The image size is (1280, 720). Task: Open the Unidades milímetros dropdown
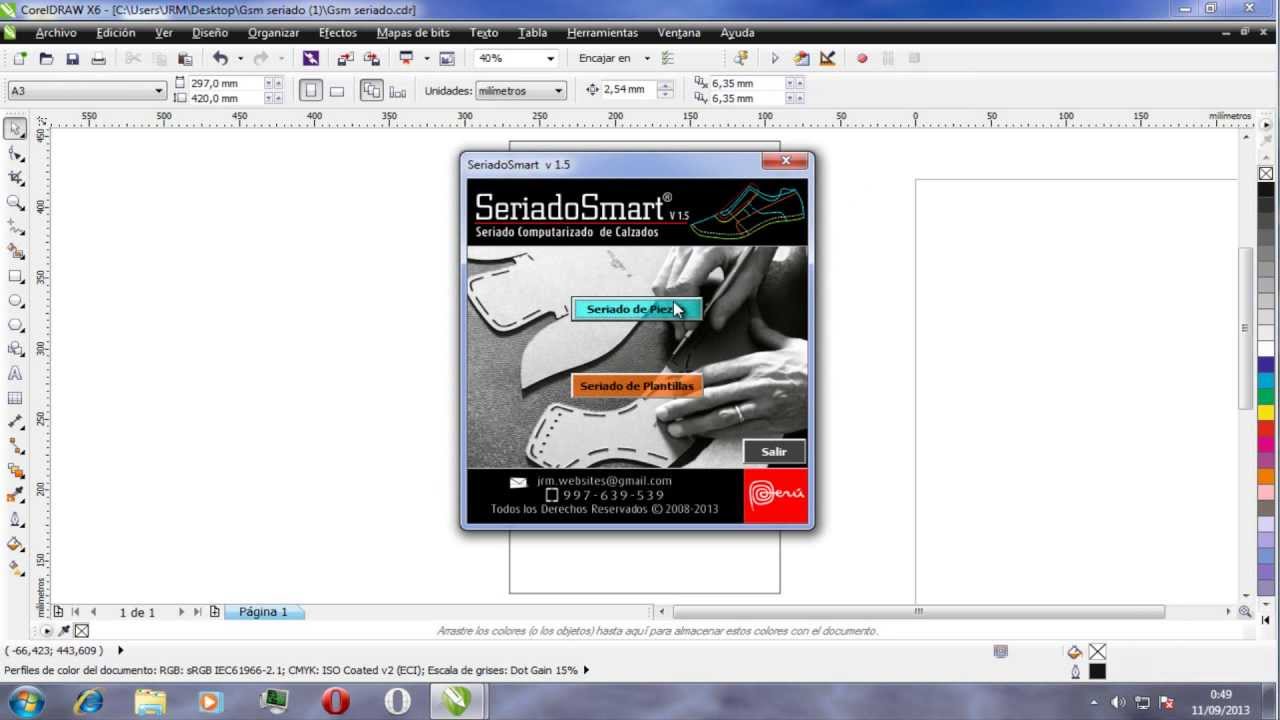pos(559,91)
